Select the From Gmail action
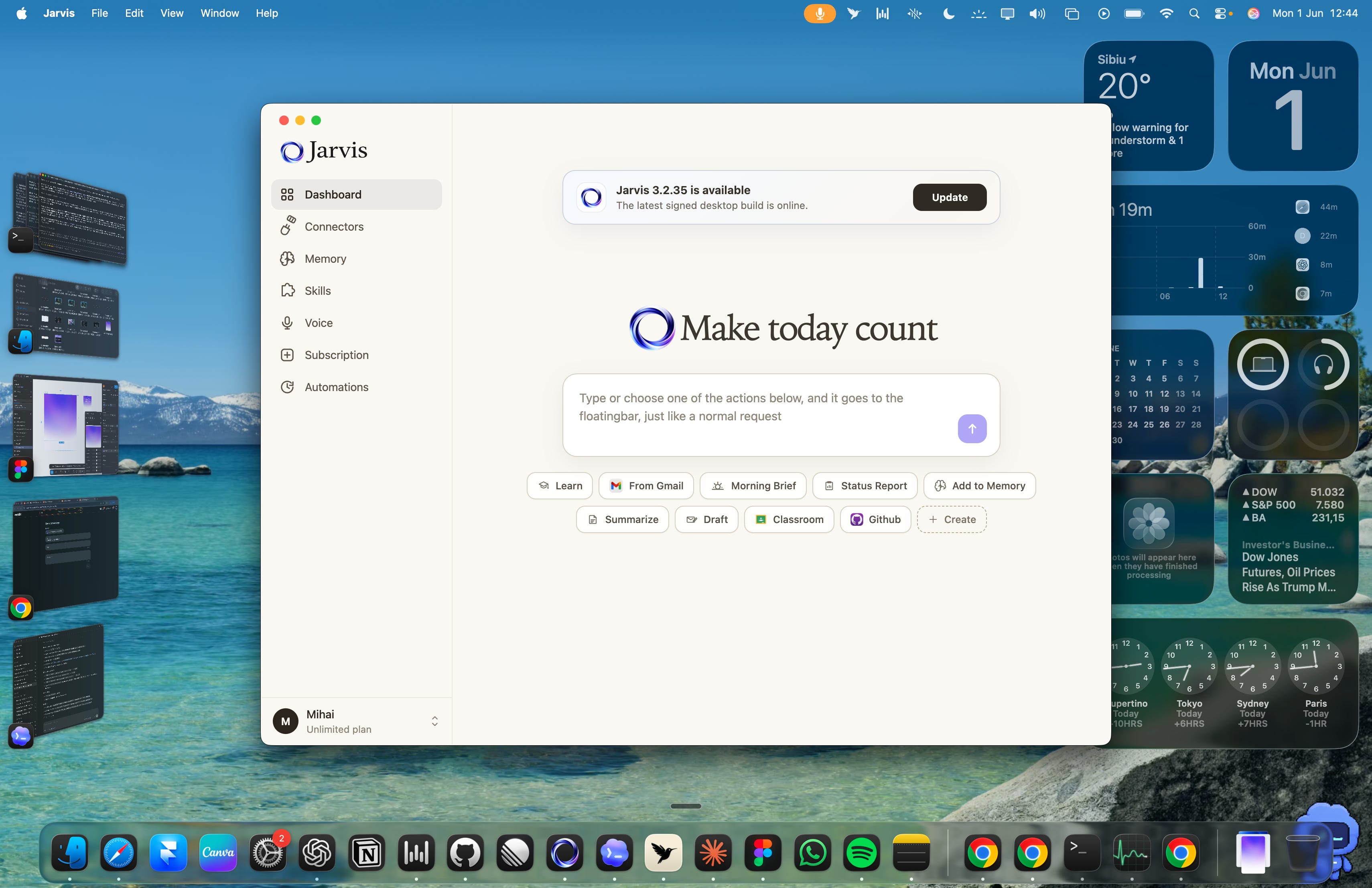Viewport: 1372px width, 888px height. pyautogui.click(x=646, y=486)
